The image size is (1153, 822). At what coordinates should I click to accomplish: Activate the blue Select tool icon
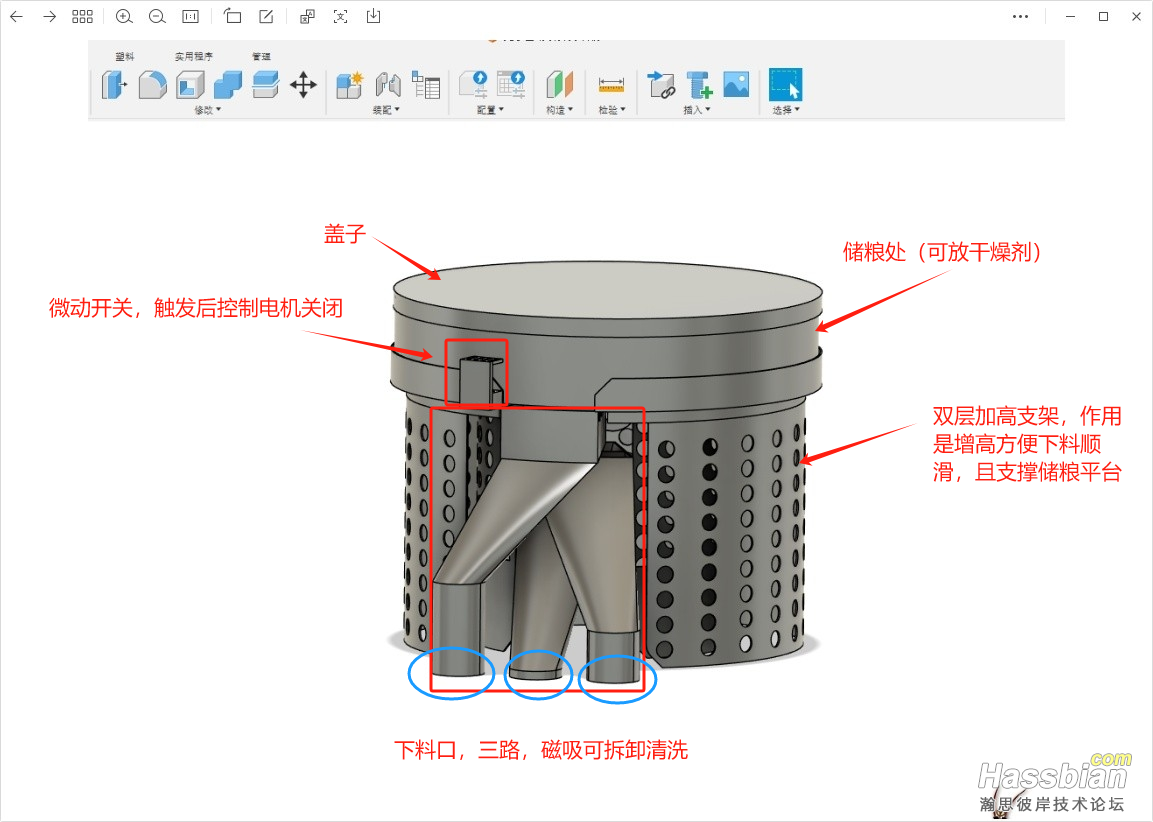(785, 85)
